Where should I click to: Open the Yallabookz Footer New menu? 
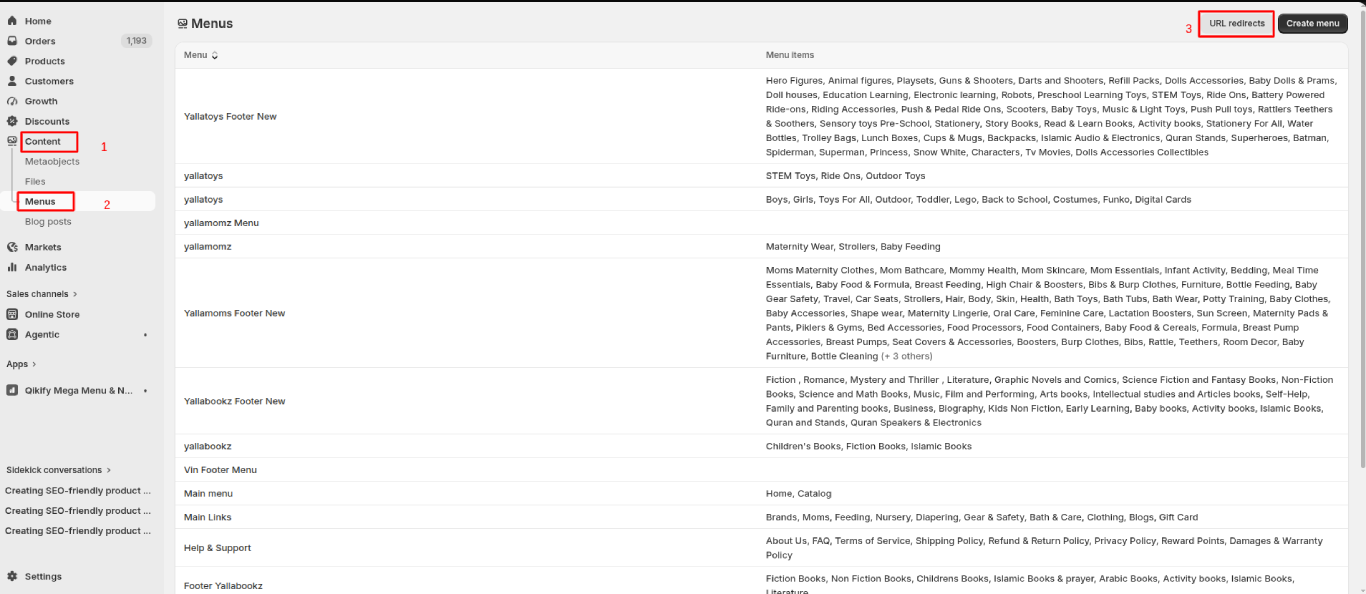coord(234,401)
